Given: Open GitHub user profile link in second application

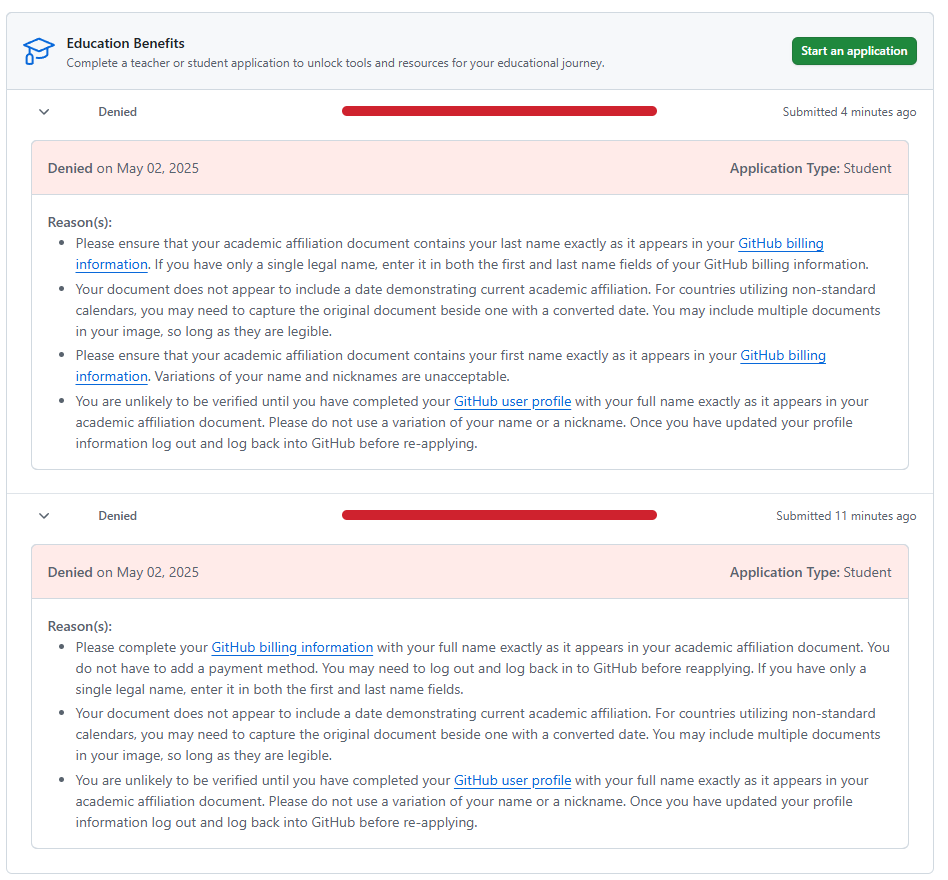Looking at the screenshot, I should pos(512,780).
